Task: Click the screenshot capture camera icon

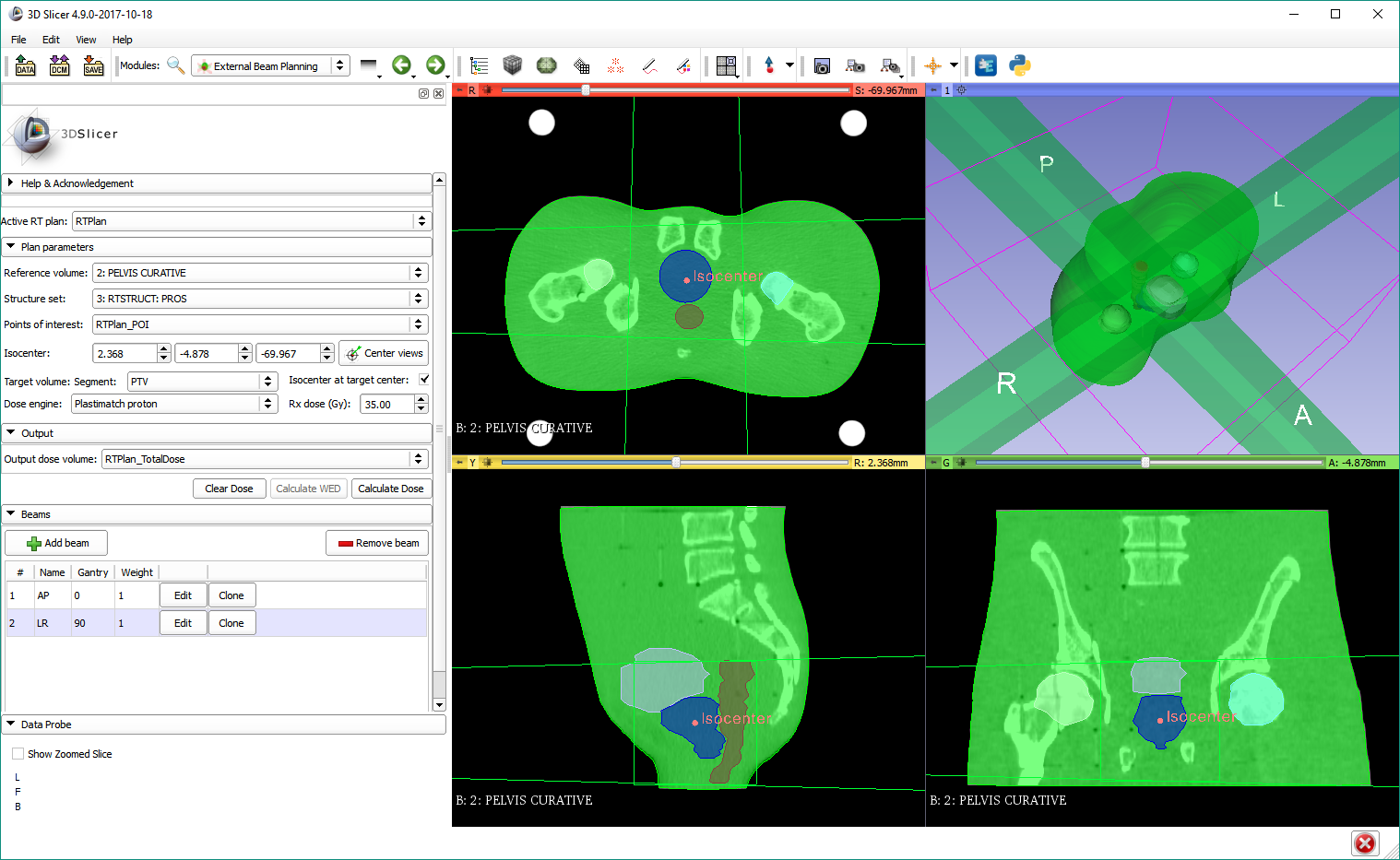Action: point(822,65)
